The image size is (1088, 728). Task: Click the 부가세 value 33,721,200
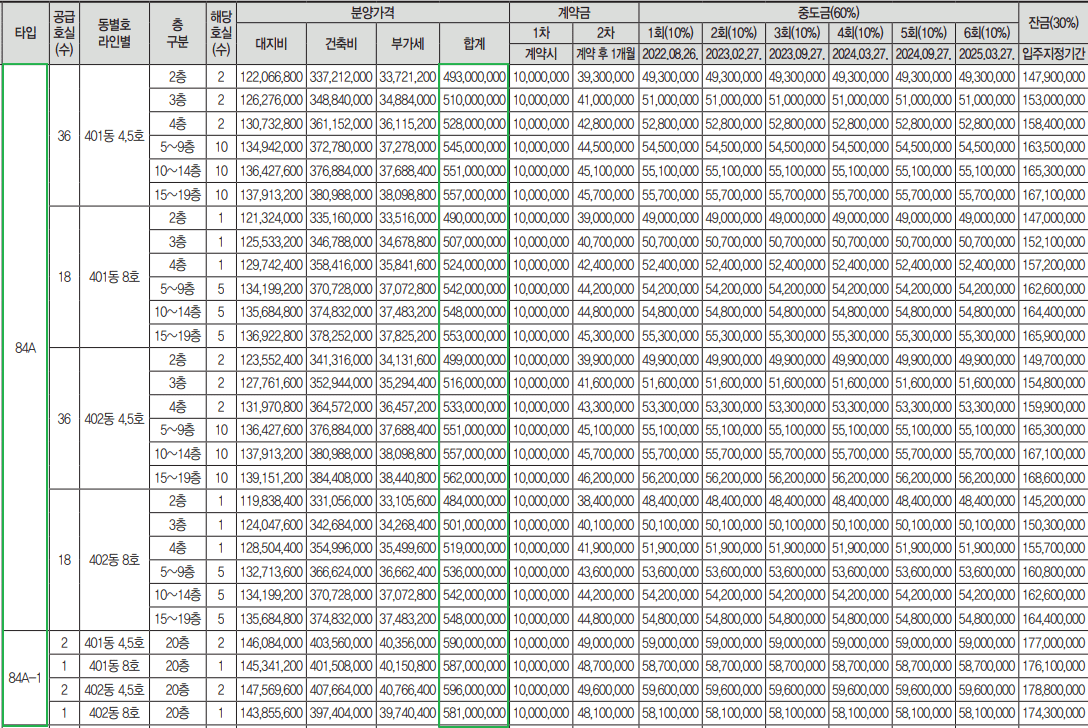(x=407, y=76)
